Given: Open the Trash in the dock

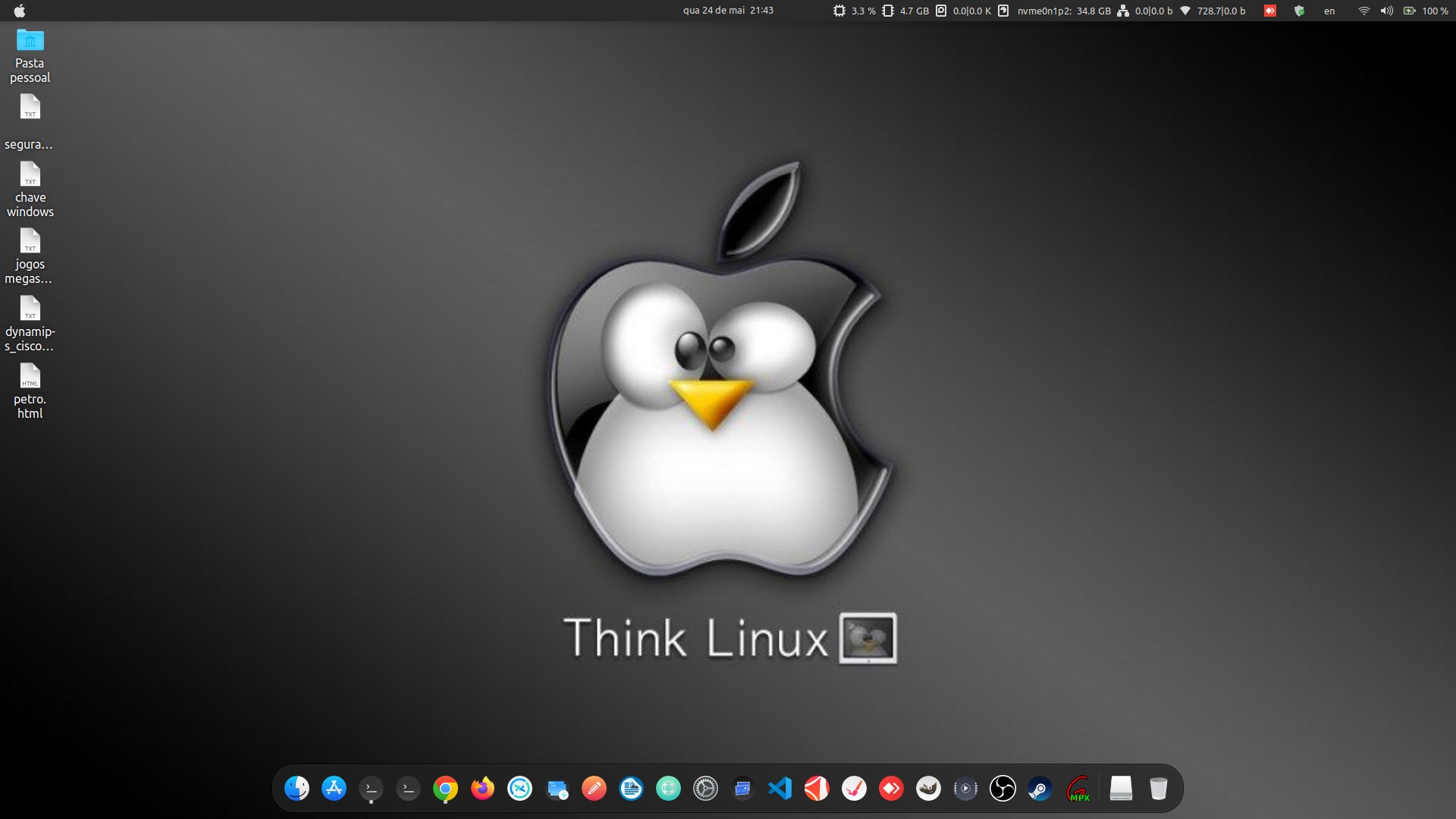Looking at the screenshot, I should coord(1158,789).
